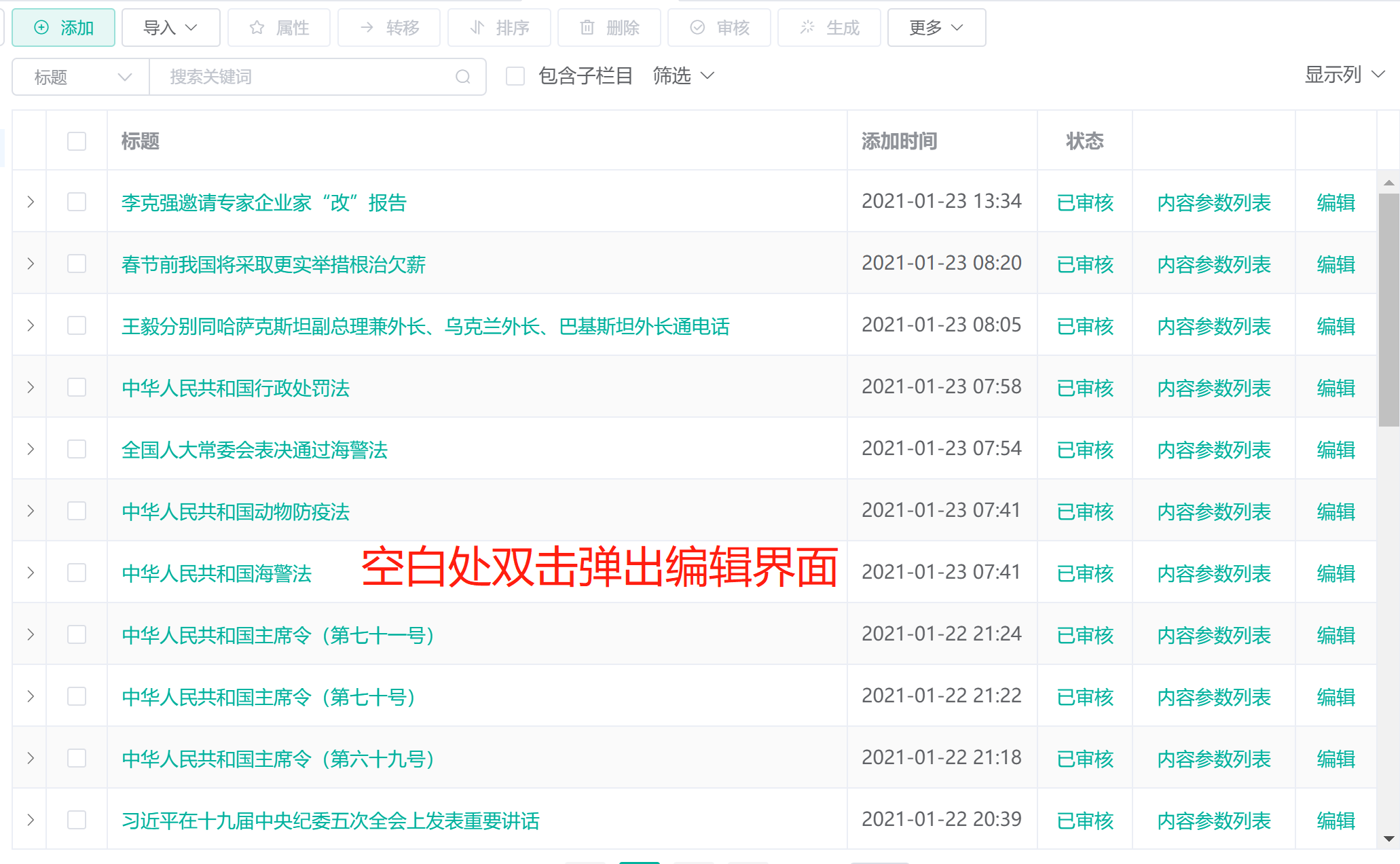
Task: Click 内容参数列表 for 中华人民共和国动物防疫法
Action: pos(1213,511)
